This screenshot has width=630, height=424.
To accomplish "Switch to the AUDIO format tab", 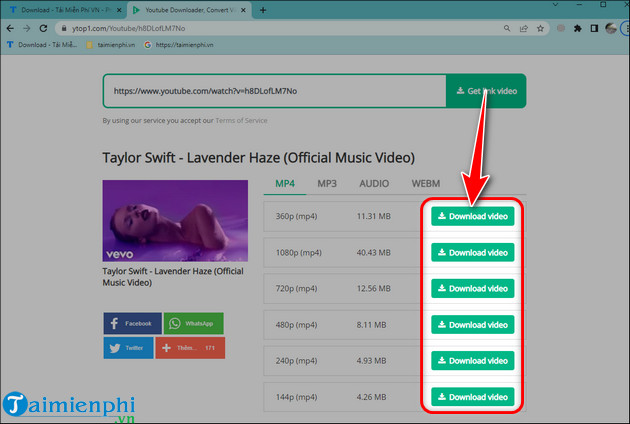I will pyautogui.click(x=374, y=184).
